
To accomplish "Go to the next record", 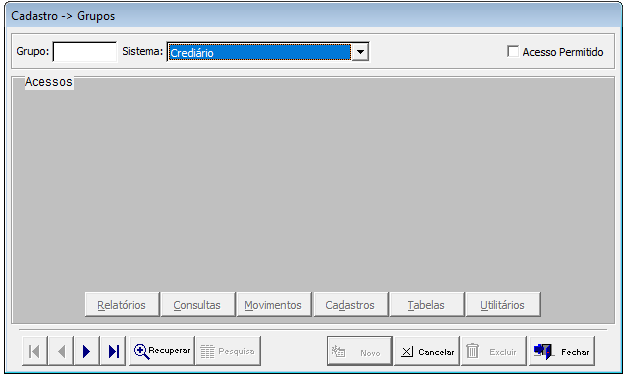I will (x=86, y=351).
